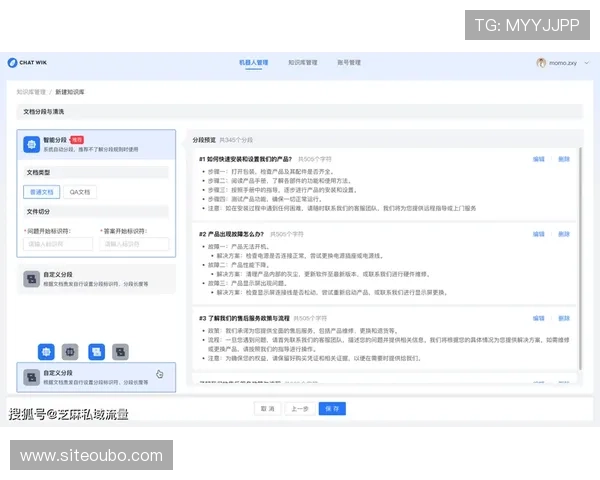Edit segment #3 了解我们的售后服务政策与流程
This screenshot has height=480, width=600.
(538, 318)
